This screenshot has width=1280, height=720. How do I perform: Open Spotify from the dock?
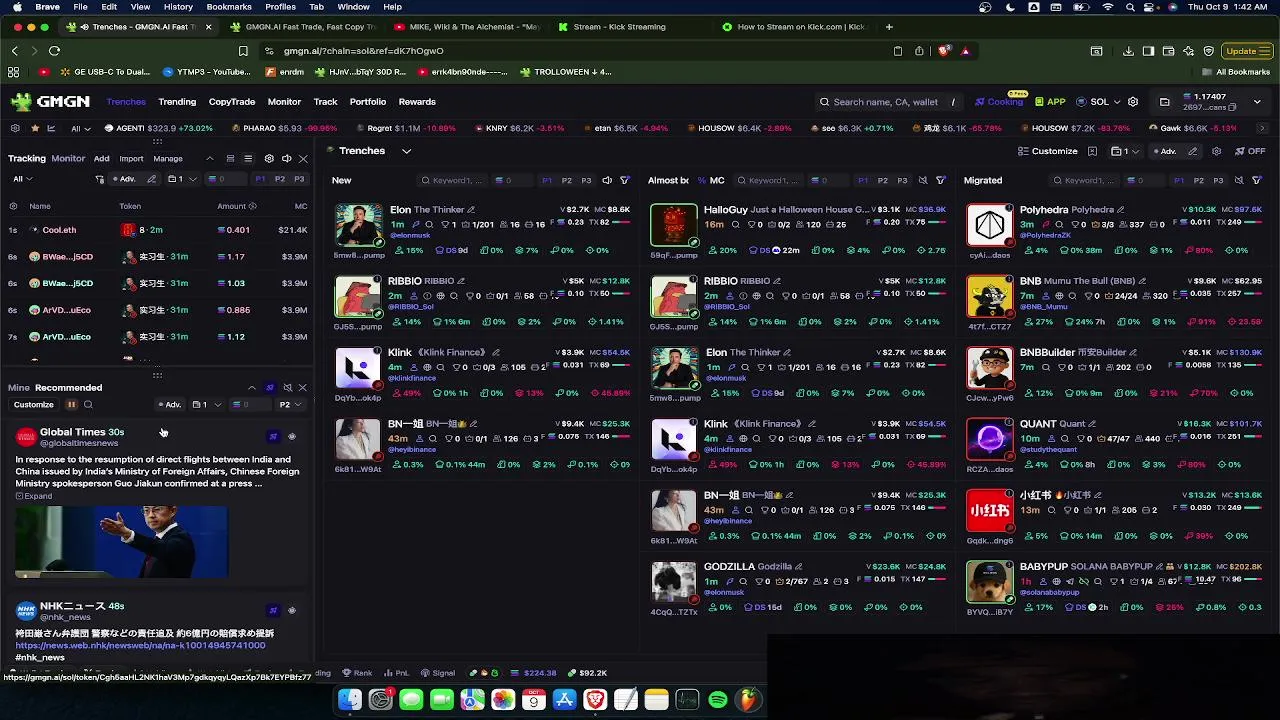tap(718, 700)
